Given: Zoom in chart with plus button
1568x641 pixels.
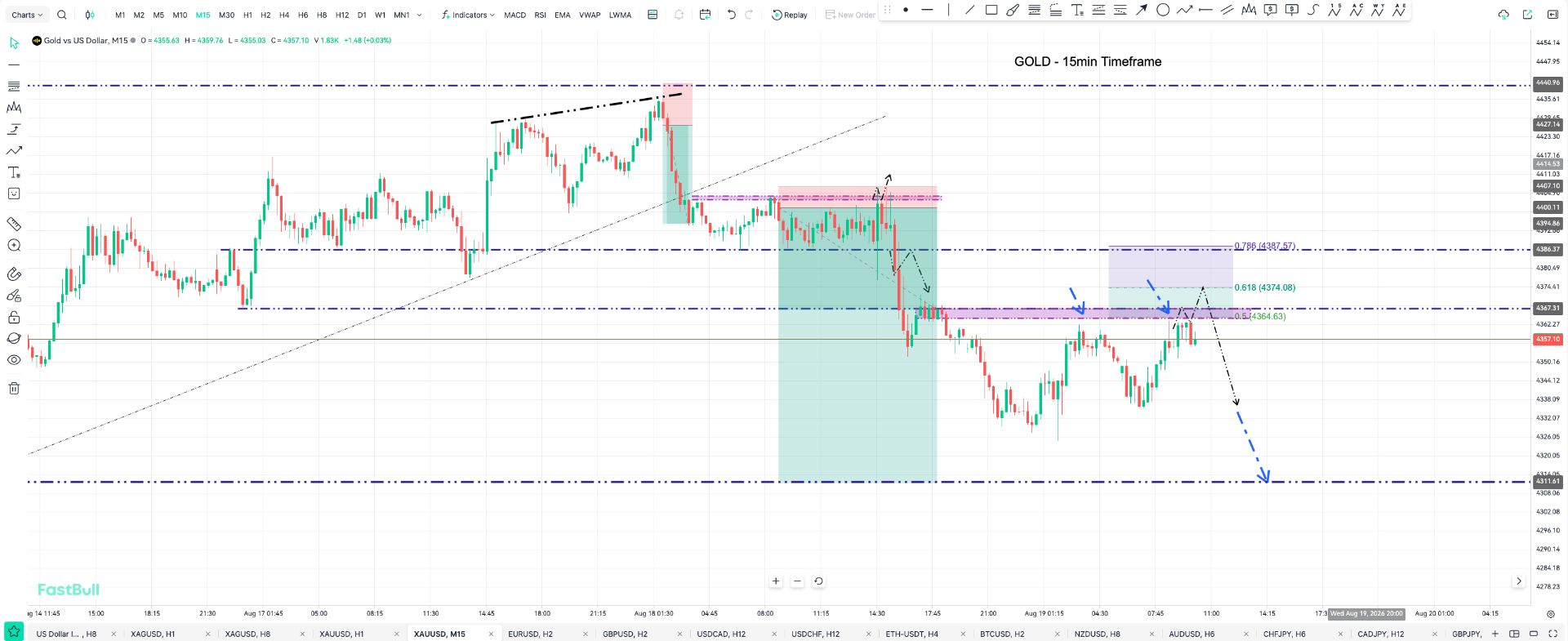Looking at the screenshot, I should 776,581.
